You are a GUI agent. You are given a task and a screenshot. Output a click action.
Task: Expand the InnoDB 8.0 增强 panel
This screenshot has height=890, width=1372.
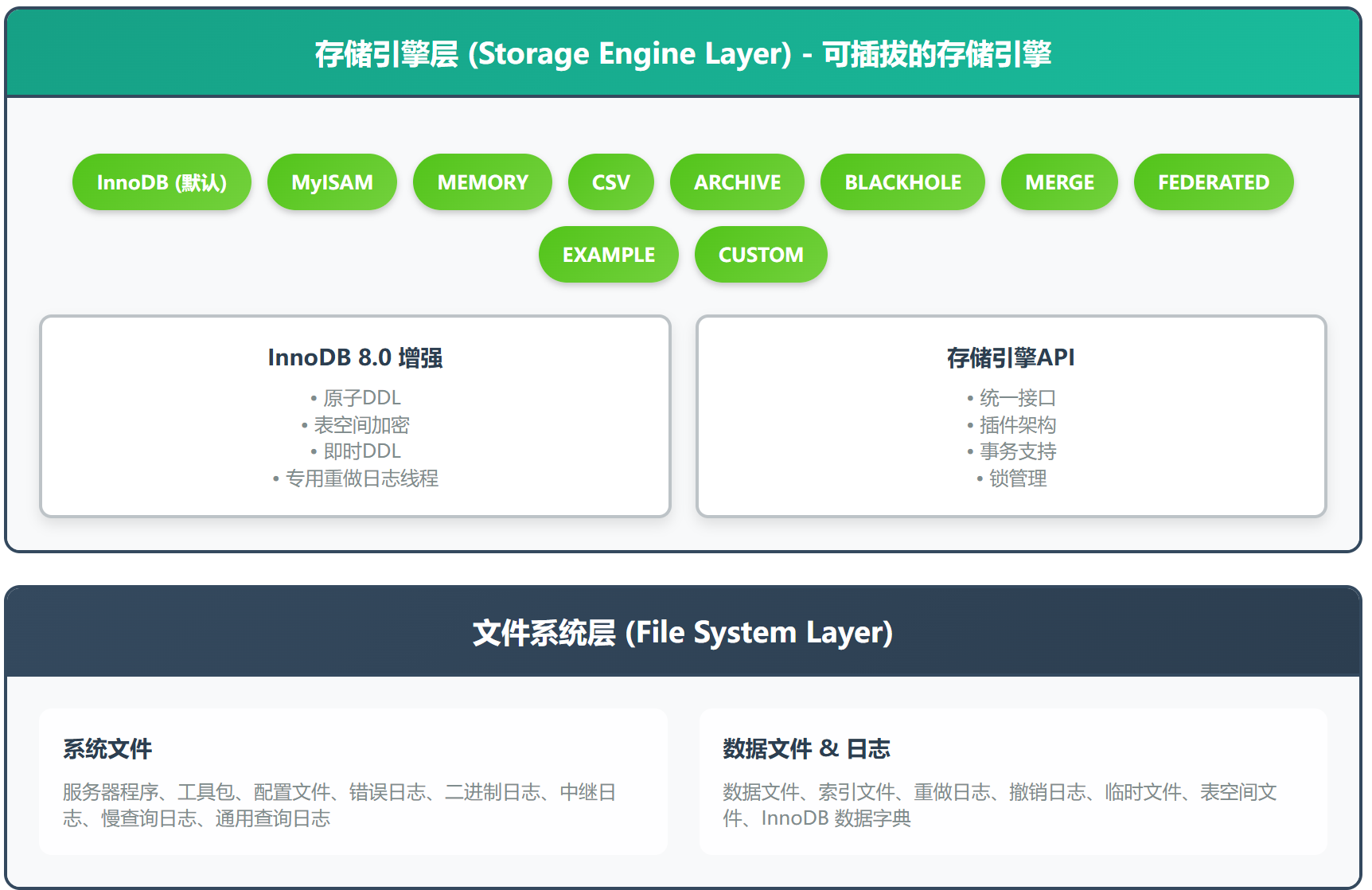[x=355, y=358]
